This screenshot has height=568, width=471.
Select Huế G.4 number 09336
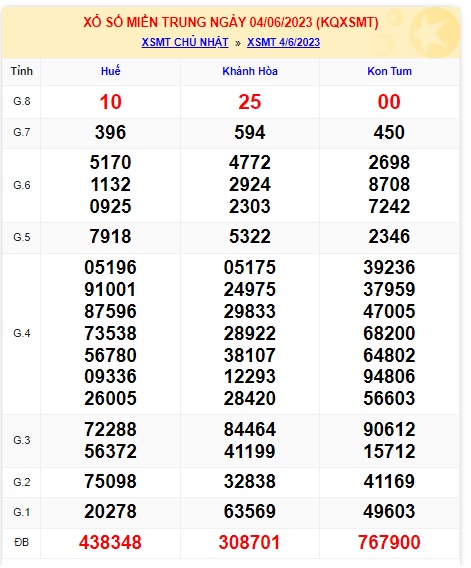(111, 376)
